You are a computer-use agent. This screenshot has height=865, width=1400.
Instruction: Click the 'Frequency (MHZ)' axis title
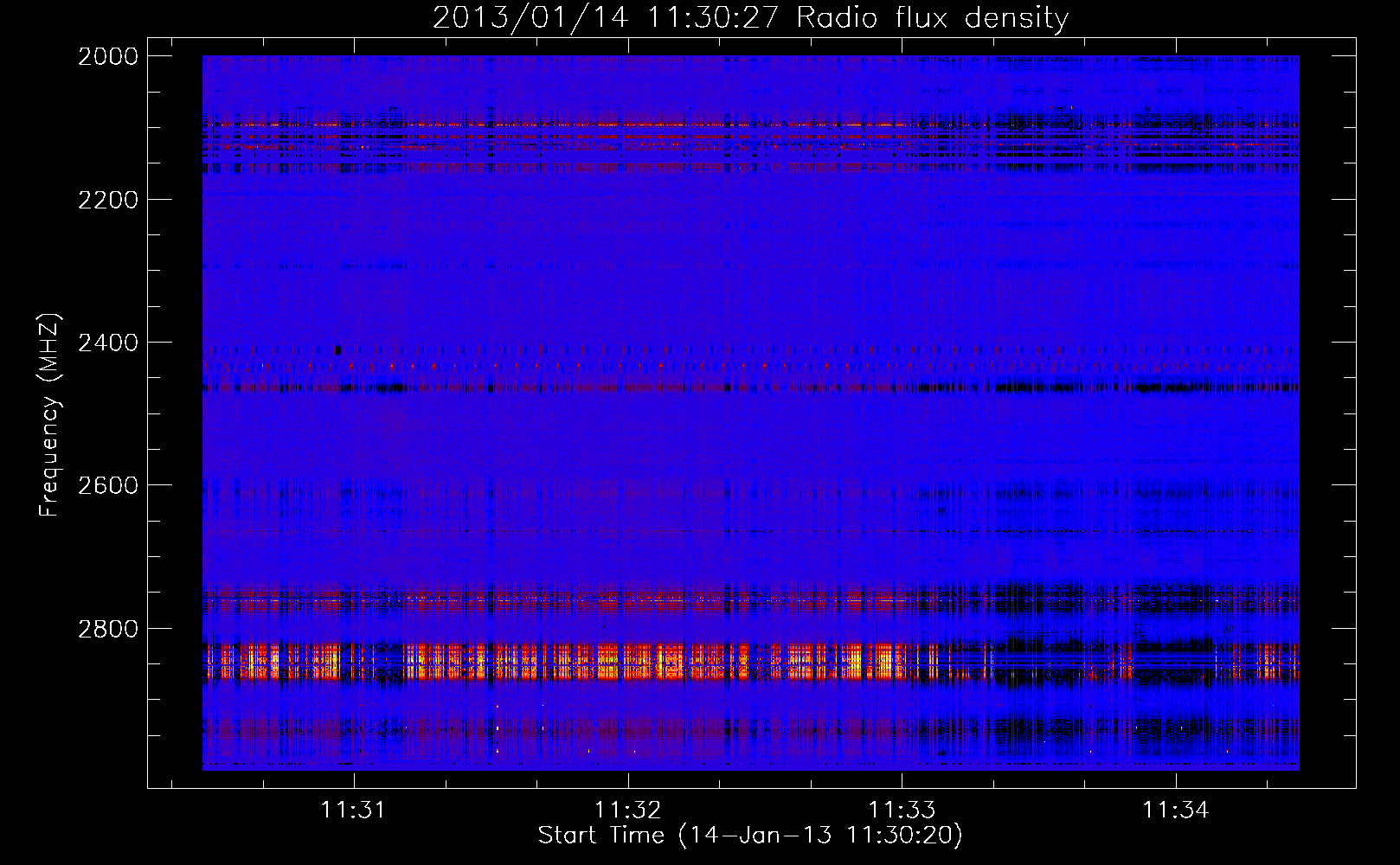pyautogui.click(x=50, y=415)
